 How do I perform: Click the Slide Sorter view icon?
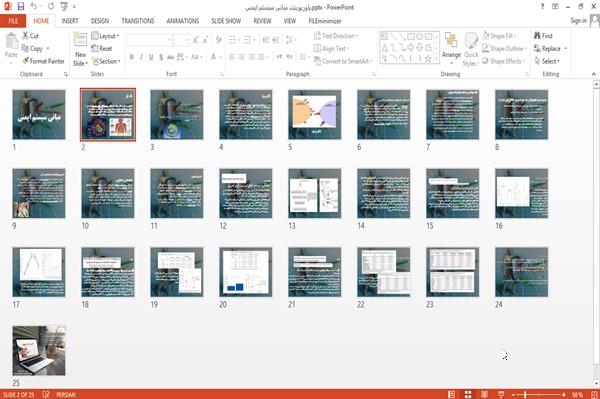coord(468,394)
